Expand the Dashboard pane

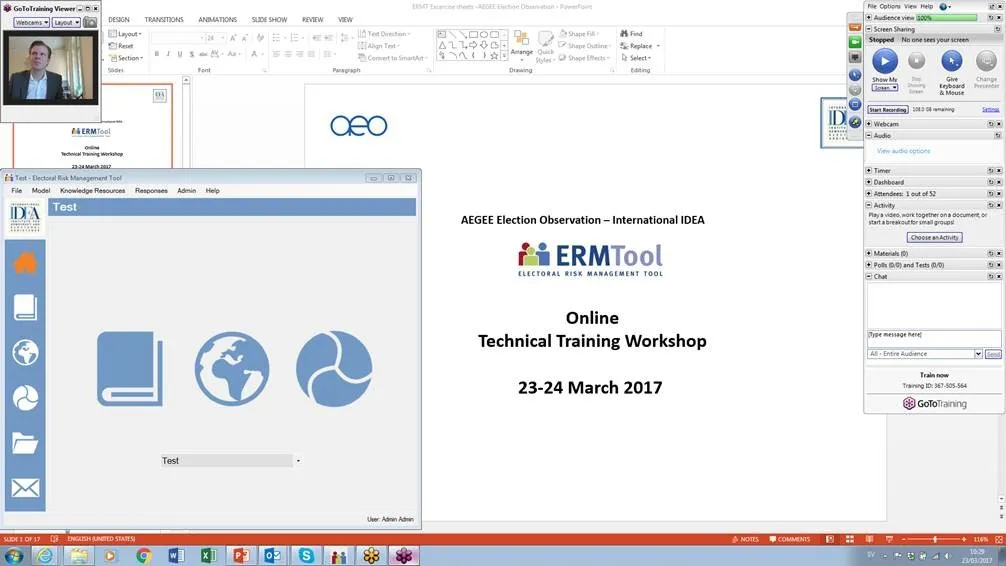pyautogui.click(x=869, y=182)
